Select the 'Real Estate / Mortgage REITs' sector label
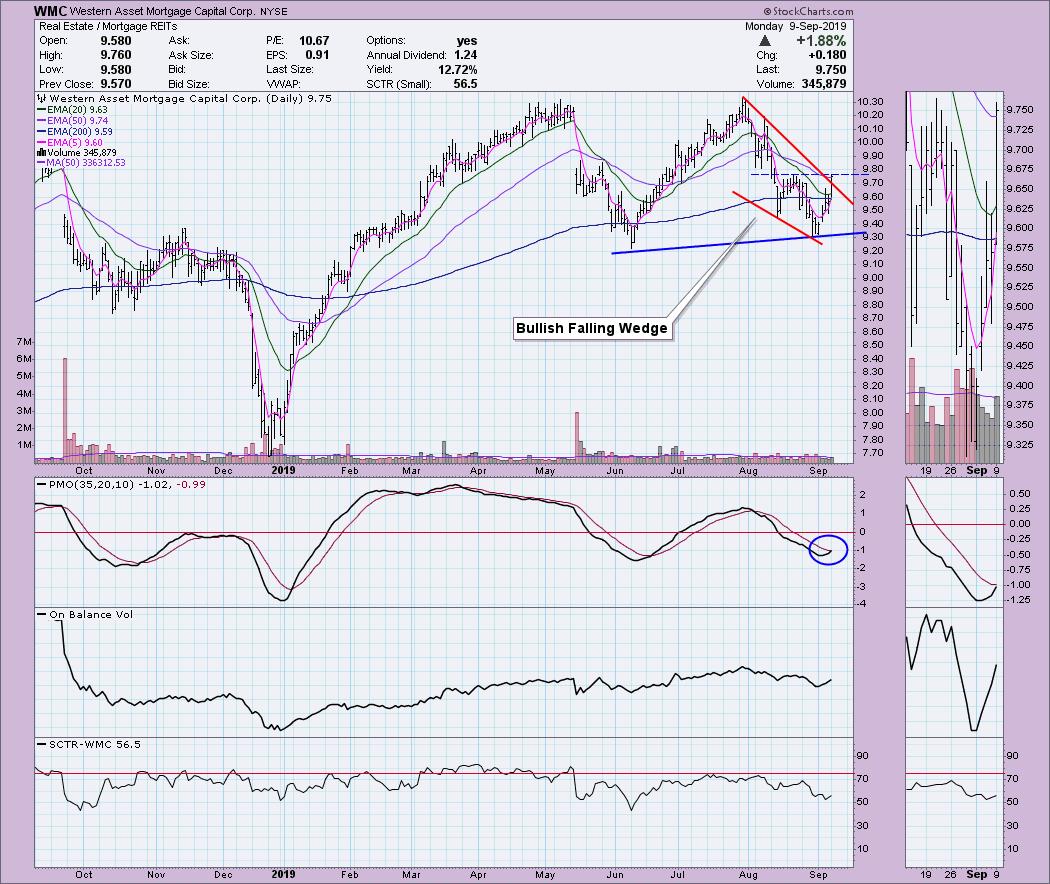The width and height of the screenshot is (1050, 884). (108, 26)
